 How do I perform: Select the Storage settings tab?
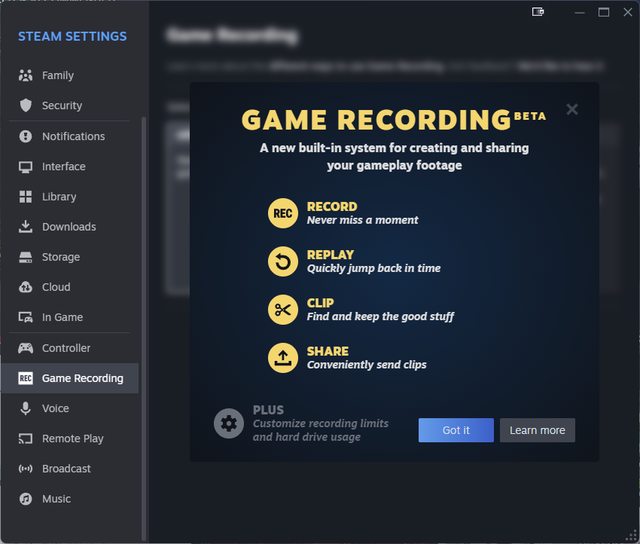60,257
